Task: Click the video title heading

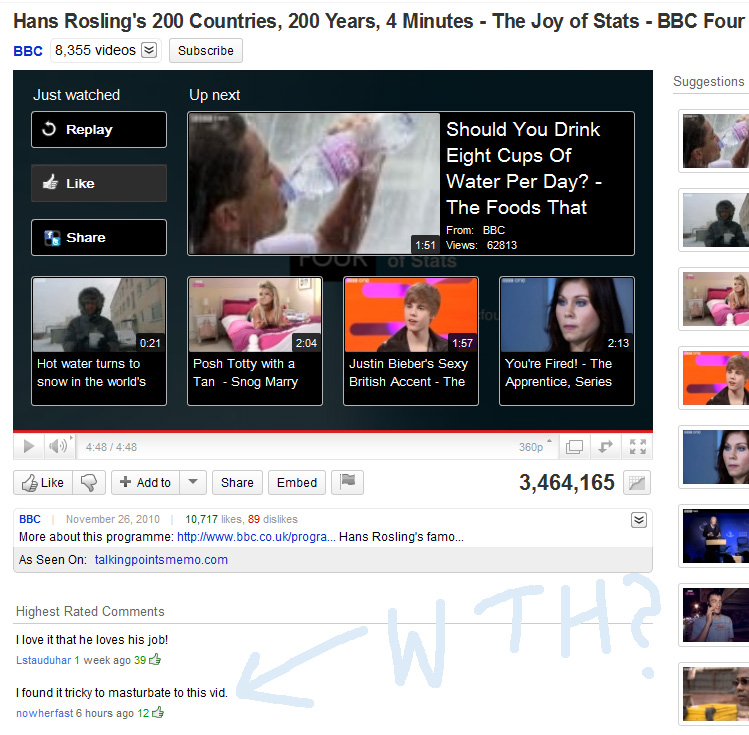Action: point(379,21)
